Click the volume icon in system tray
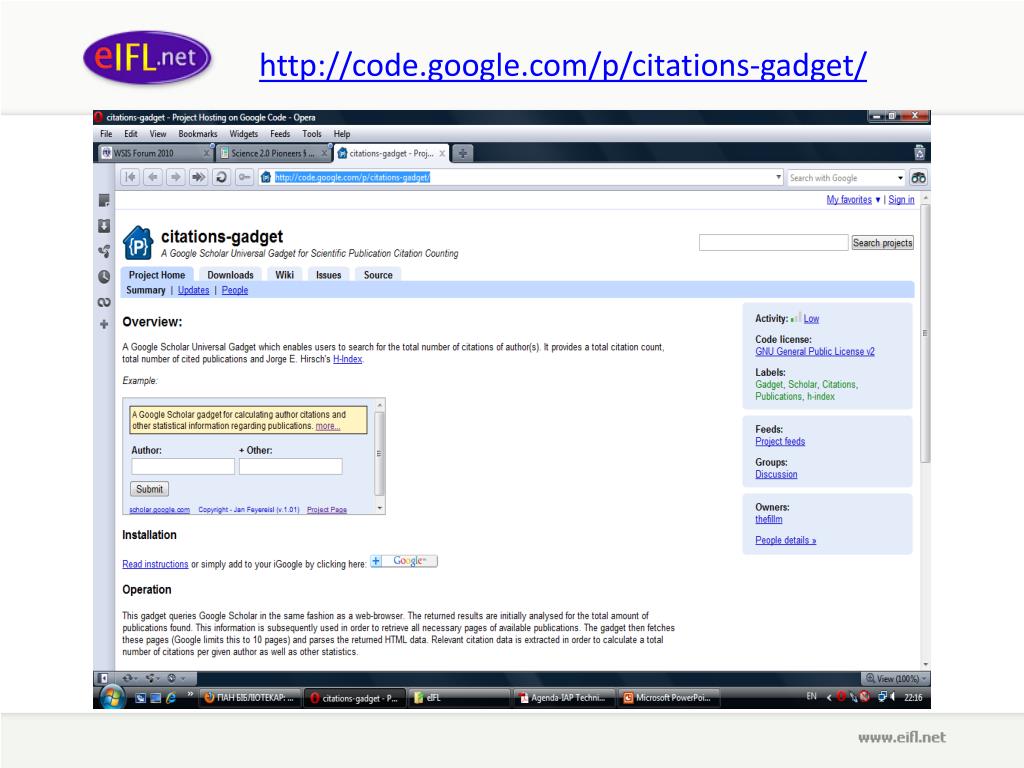Viewport: 1024px width, 768px height. pyautogui.click(x=892, y=697)
